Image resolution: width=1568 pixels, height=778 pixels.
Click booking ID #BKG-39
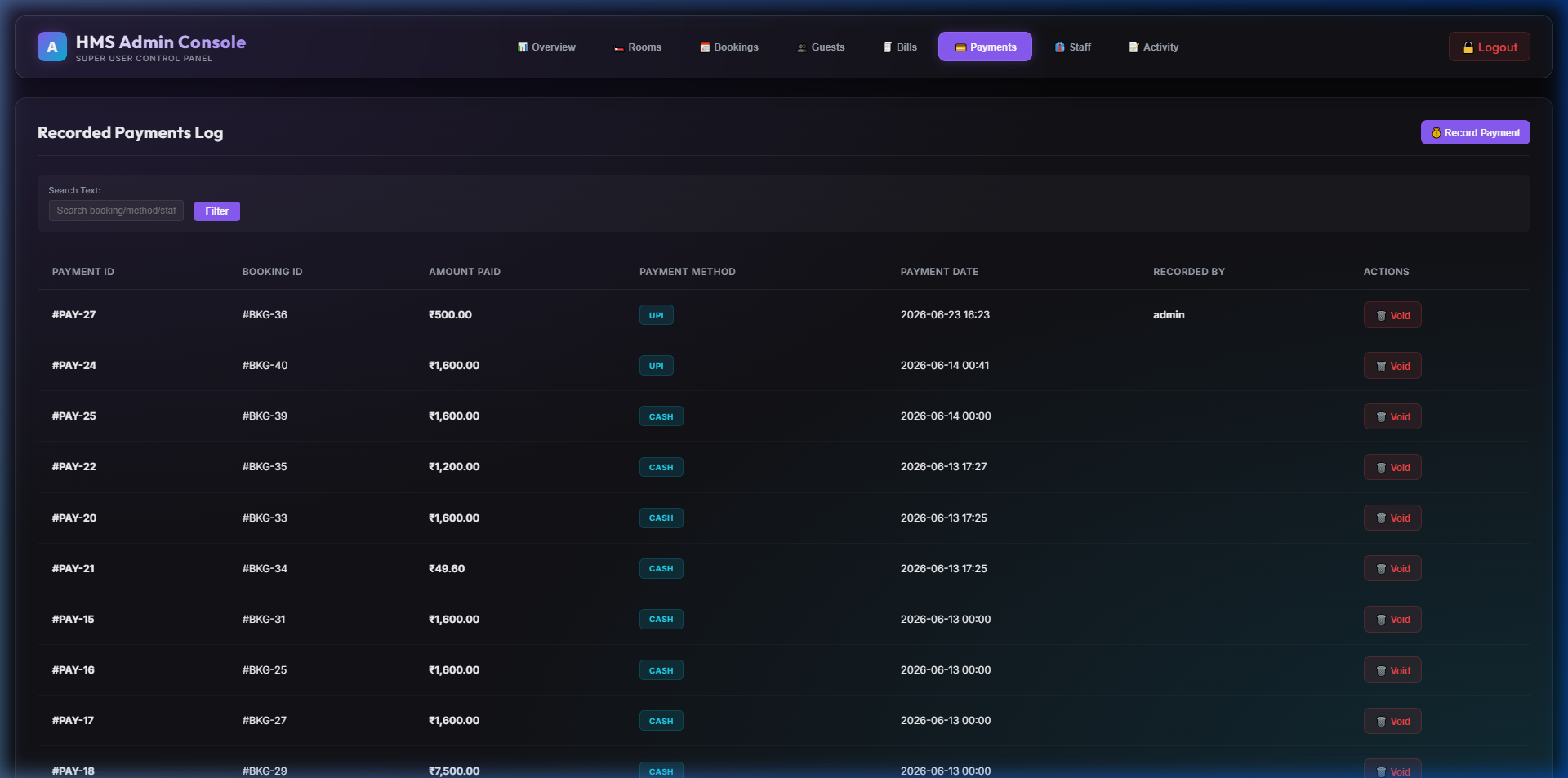[x=265, y=416]
